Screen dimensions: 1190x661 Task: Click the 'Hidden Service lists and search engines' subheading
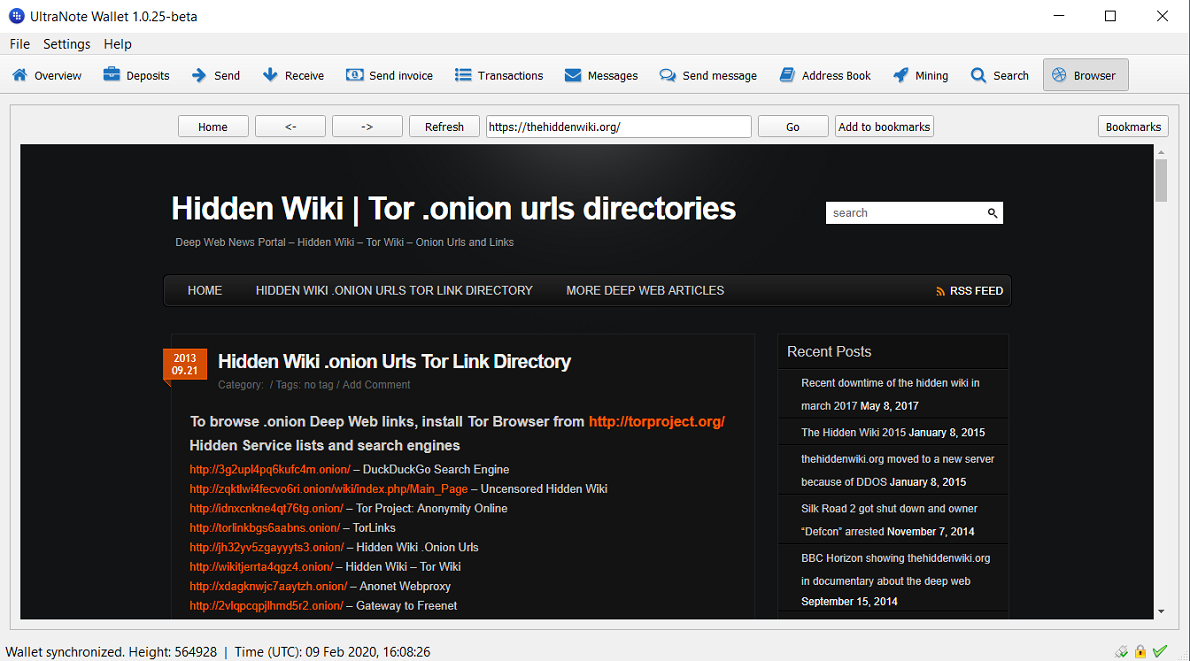325,445
